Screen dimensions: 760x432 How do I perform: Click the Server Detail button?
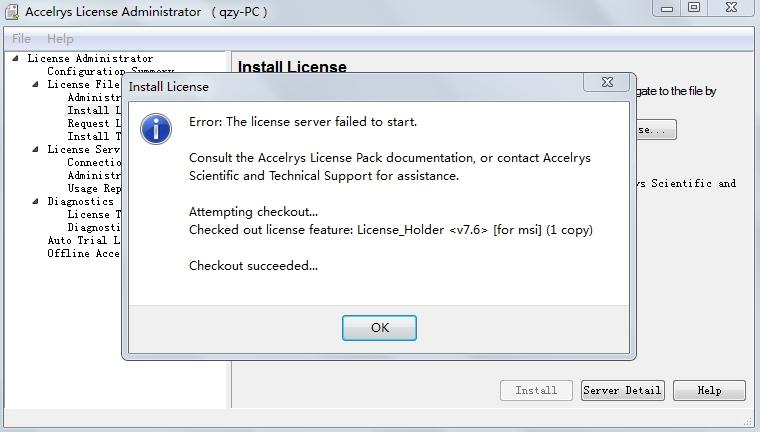[622, 390]
